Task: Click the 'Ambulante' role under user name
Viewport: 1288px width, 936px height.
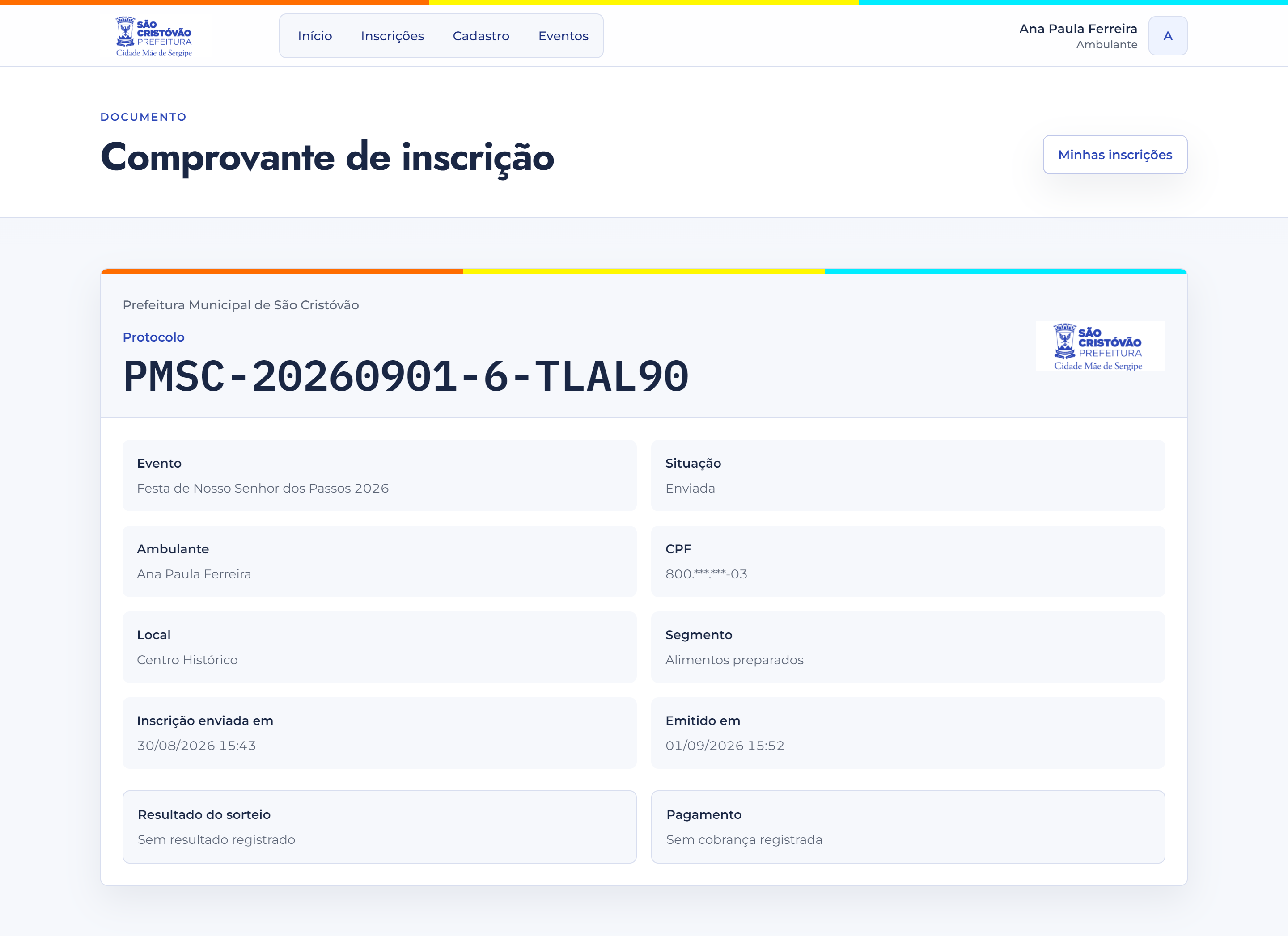Action: 1106,45
